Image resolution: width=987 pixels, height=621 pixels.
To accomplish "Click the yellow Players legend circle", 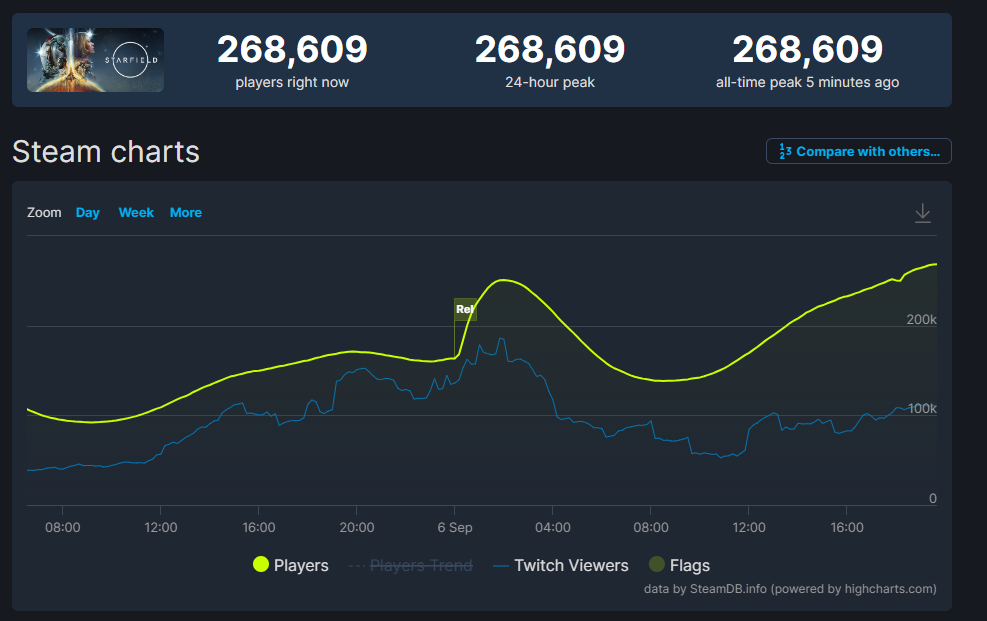I will coord(261,565).
